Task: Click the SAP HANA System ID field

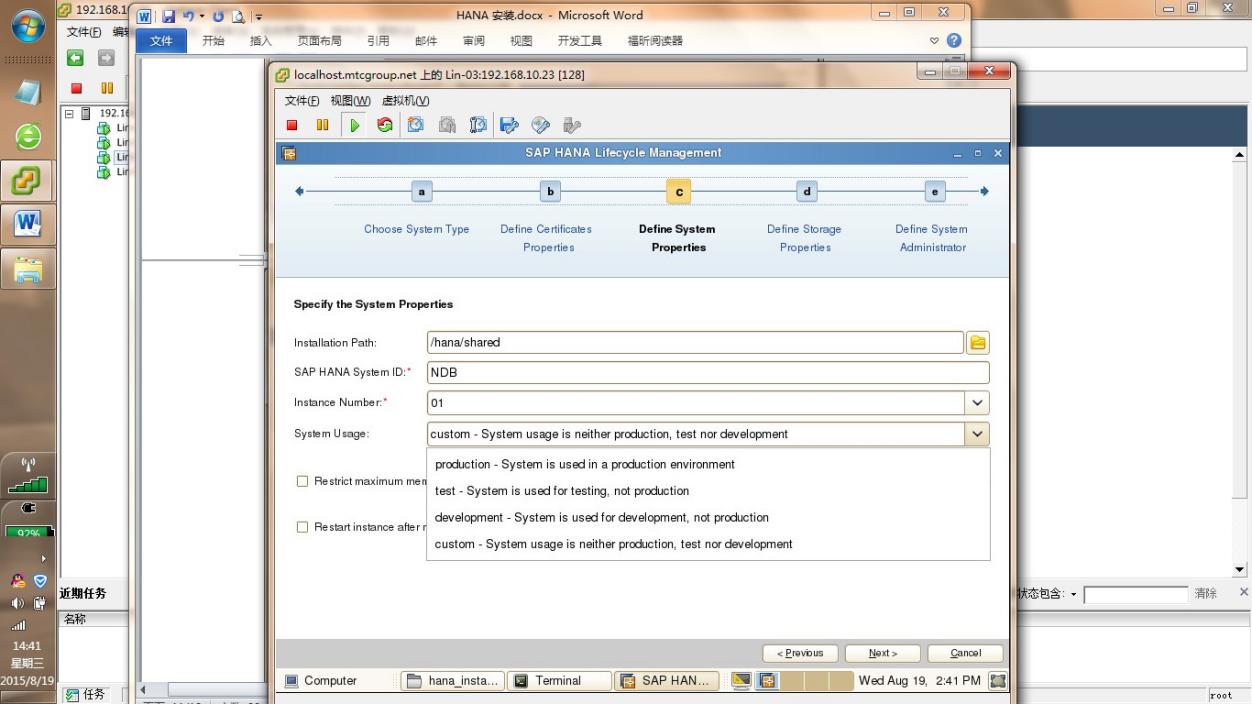Action: 708,373
